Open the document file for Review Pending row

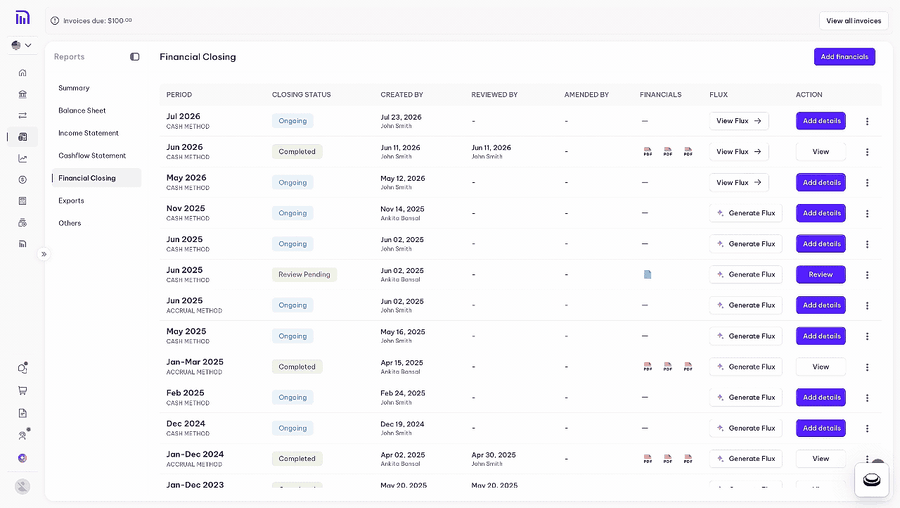tap(647, 274)
